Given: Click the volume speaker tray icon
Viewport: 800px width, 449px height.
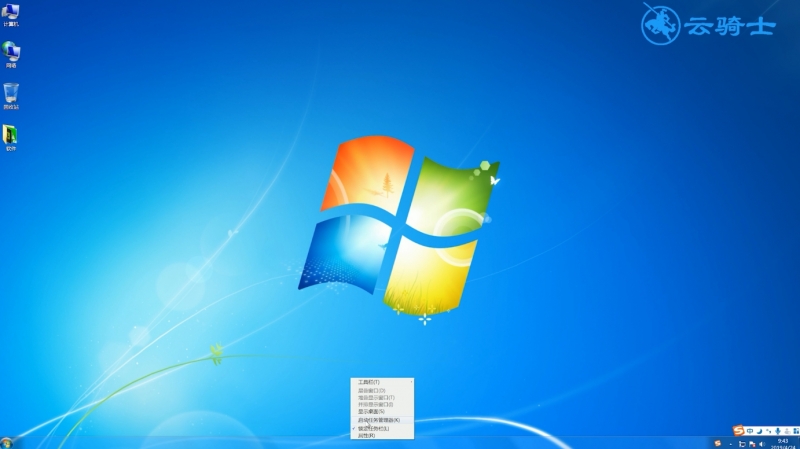Looking at the screenshot, I should [x=762, y=444].
